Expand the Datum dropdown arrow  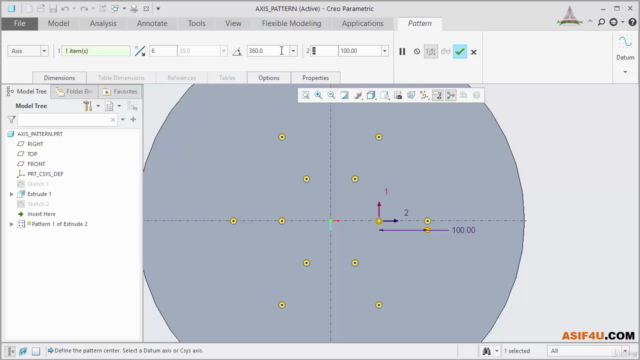point(625,72)
